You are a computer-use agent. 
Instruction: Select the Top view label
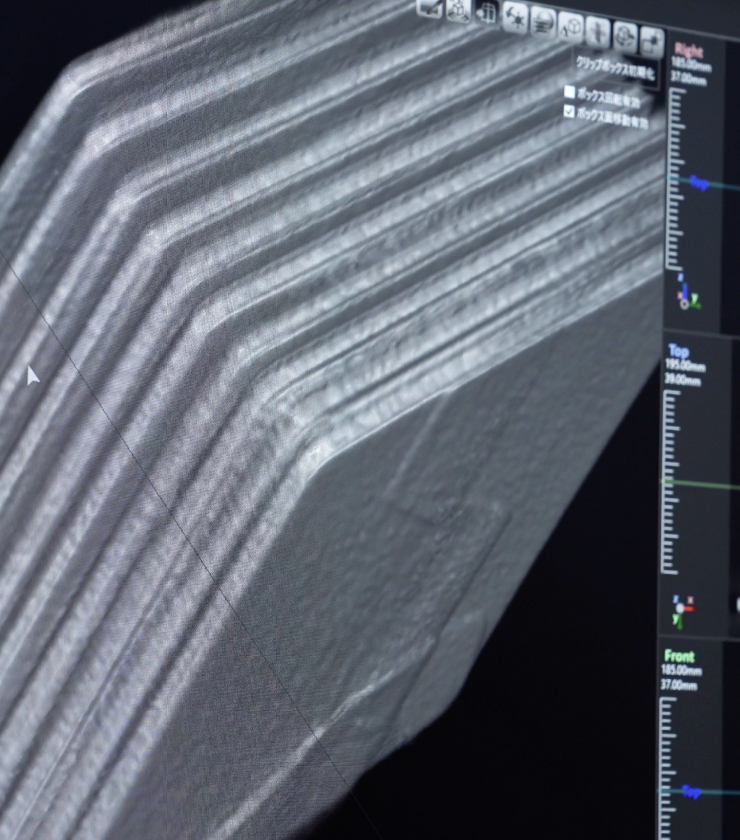(678, 351)
